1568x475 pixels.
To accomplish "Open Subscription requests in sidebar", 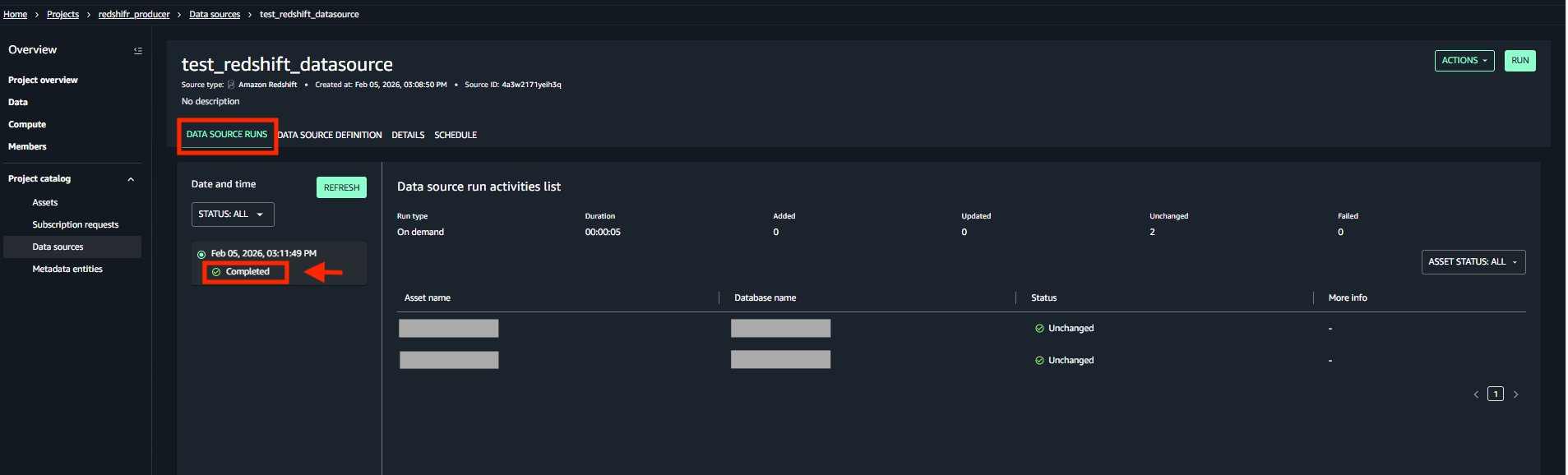I will pyautogui.click(x=75, y=224).
